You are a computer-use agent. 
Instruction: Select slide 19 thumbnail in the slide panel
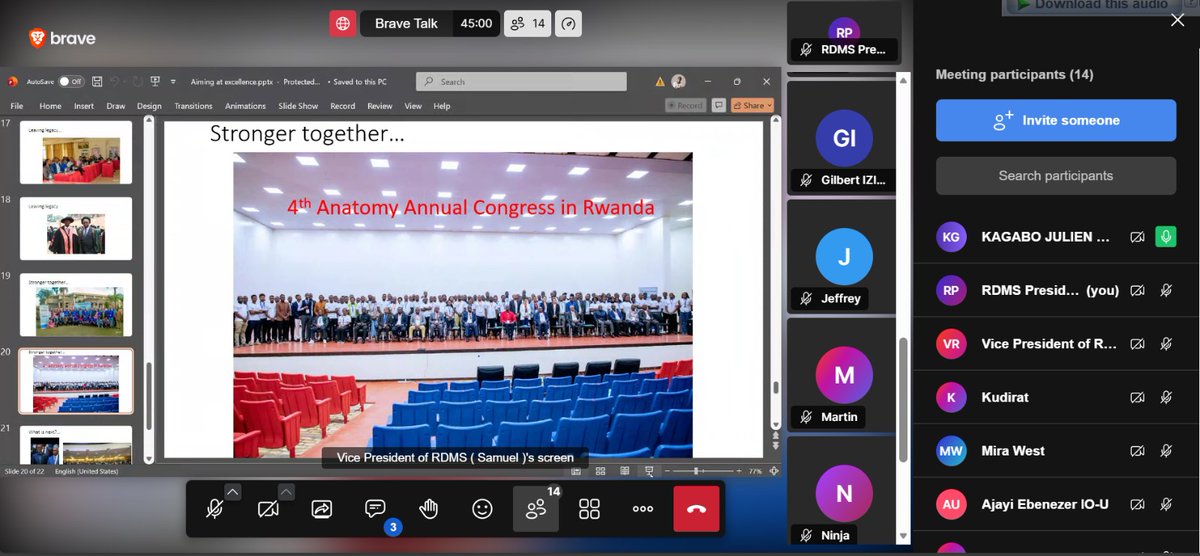[76, 305]
